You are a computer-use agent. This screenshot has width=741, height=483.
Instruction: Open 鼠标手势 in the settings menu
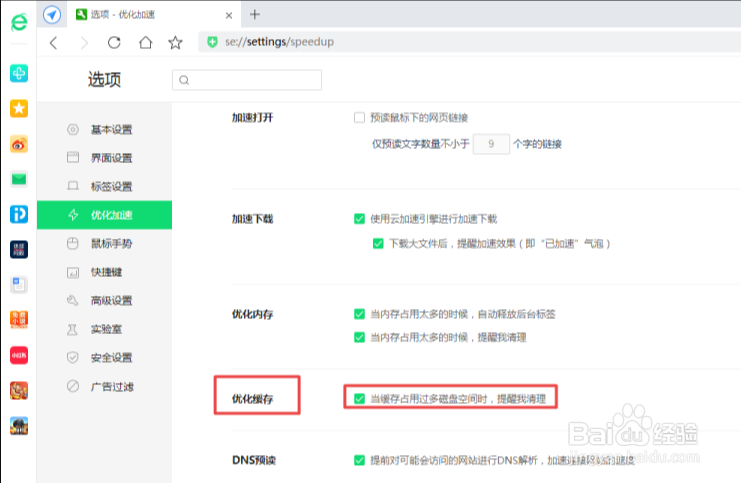(104, 243)
